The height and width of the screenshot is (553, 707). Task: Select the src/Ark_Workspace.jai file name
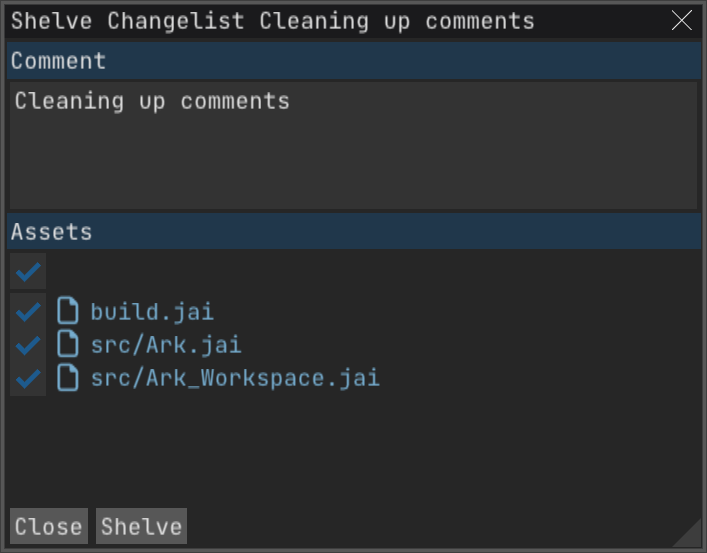tap(235, 378)
